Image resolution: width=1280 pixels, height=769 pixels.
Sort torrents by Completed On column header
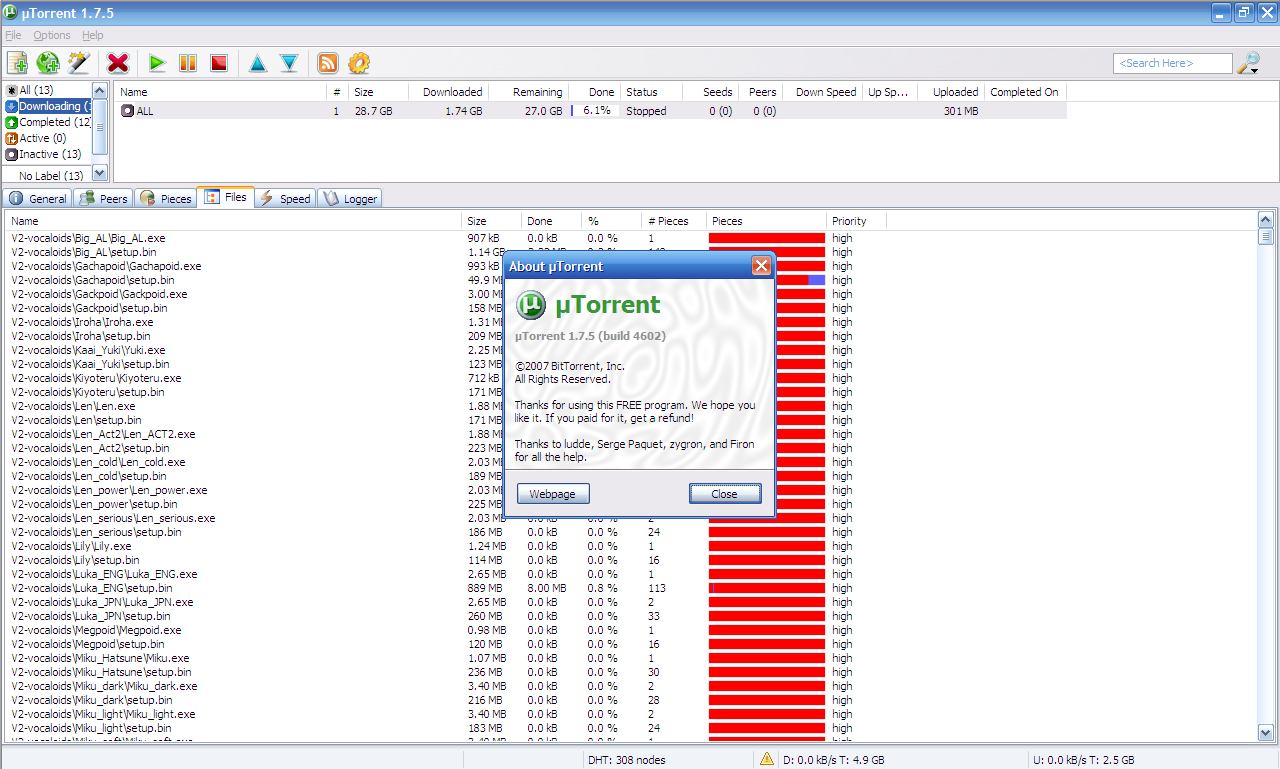point(1024,92)
